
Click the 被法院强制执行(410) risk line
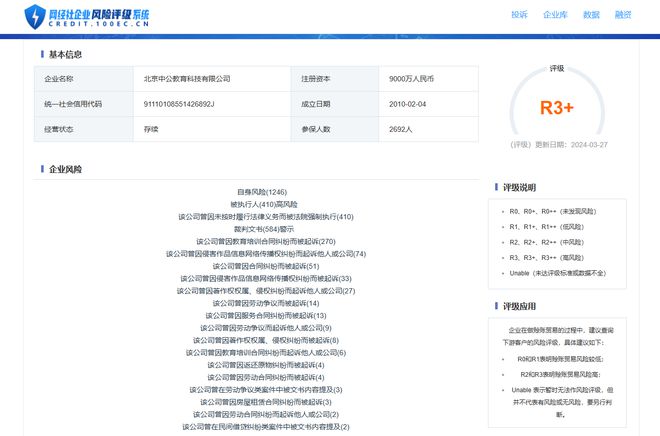click(x=266, y=217)
